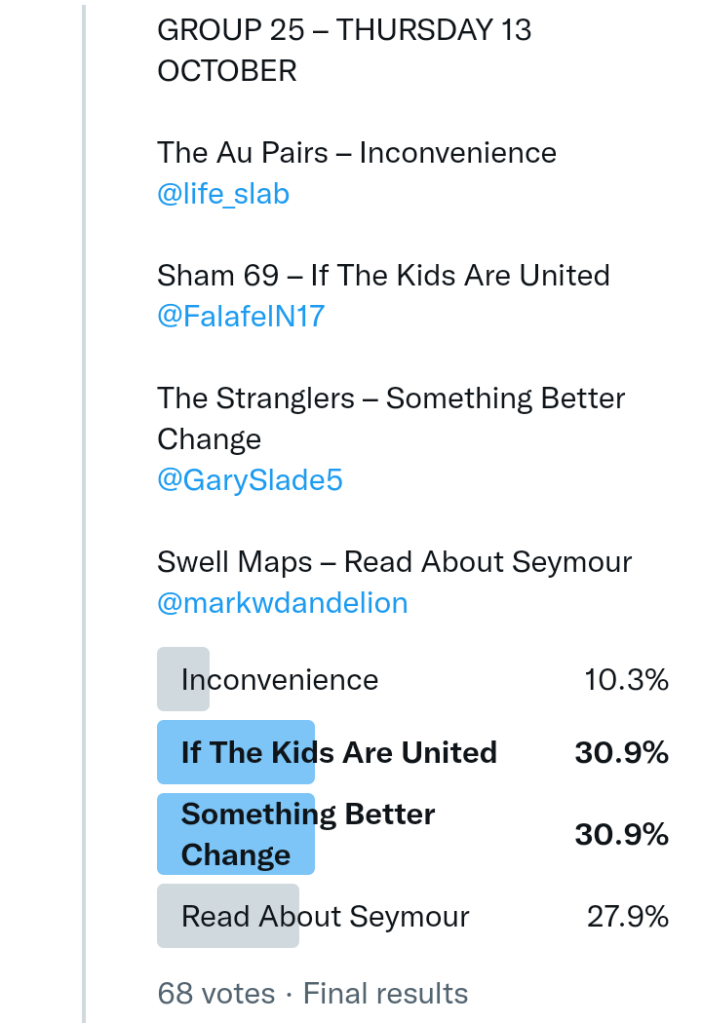The height and width of the screenshot is (1023, 702).
Task: Click the 30.9% beside If The Kids Are United
Action: coord(621,752)
